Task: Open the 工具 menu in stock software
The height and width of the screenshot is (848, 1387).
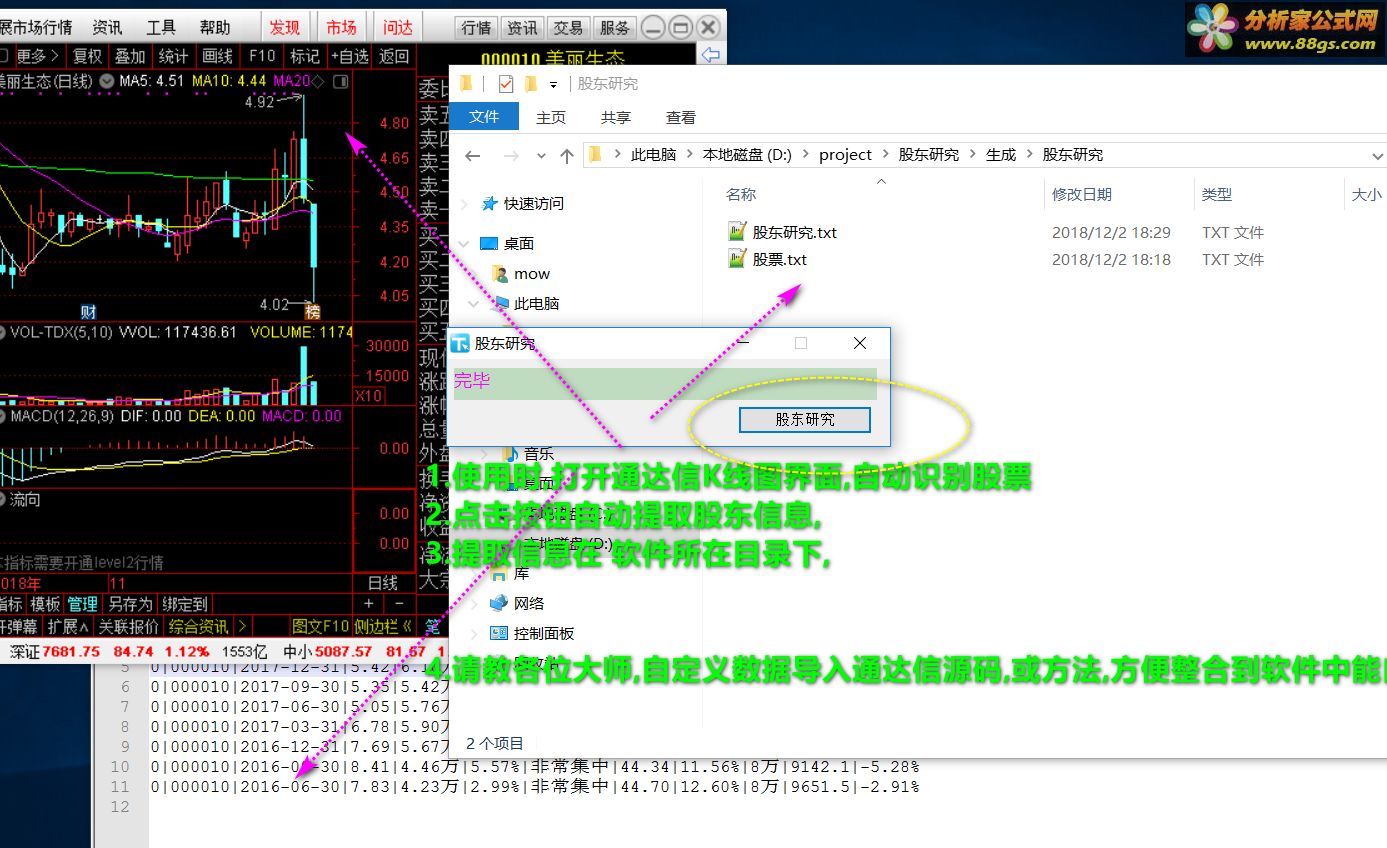Action: [161, 27]
